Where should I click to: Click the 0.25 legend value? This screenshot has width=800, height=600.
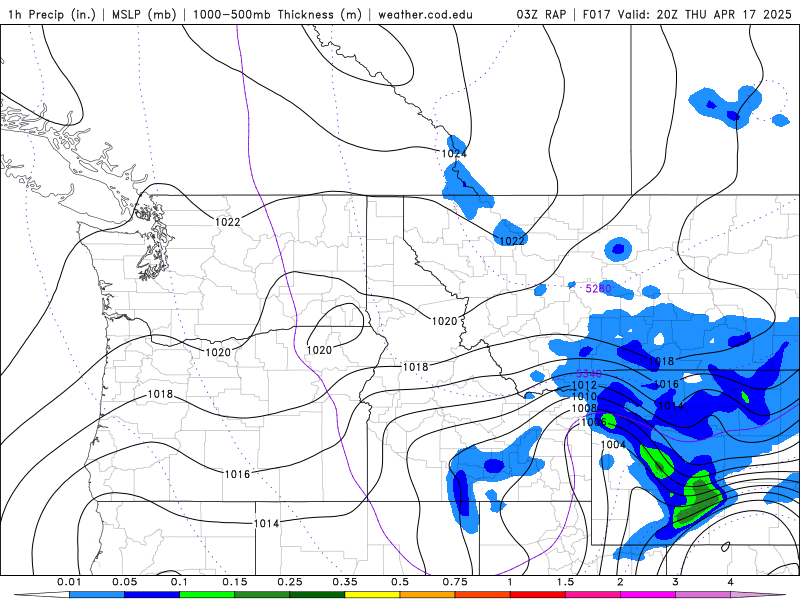[290, 582]
